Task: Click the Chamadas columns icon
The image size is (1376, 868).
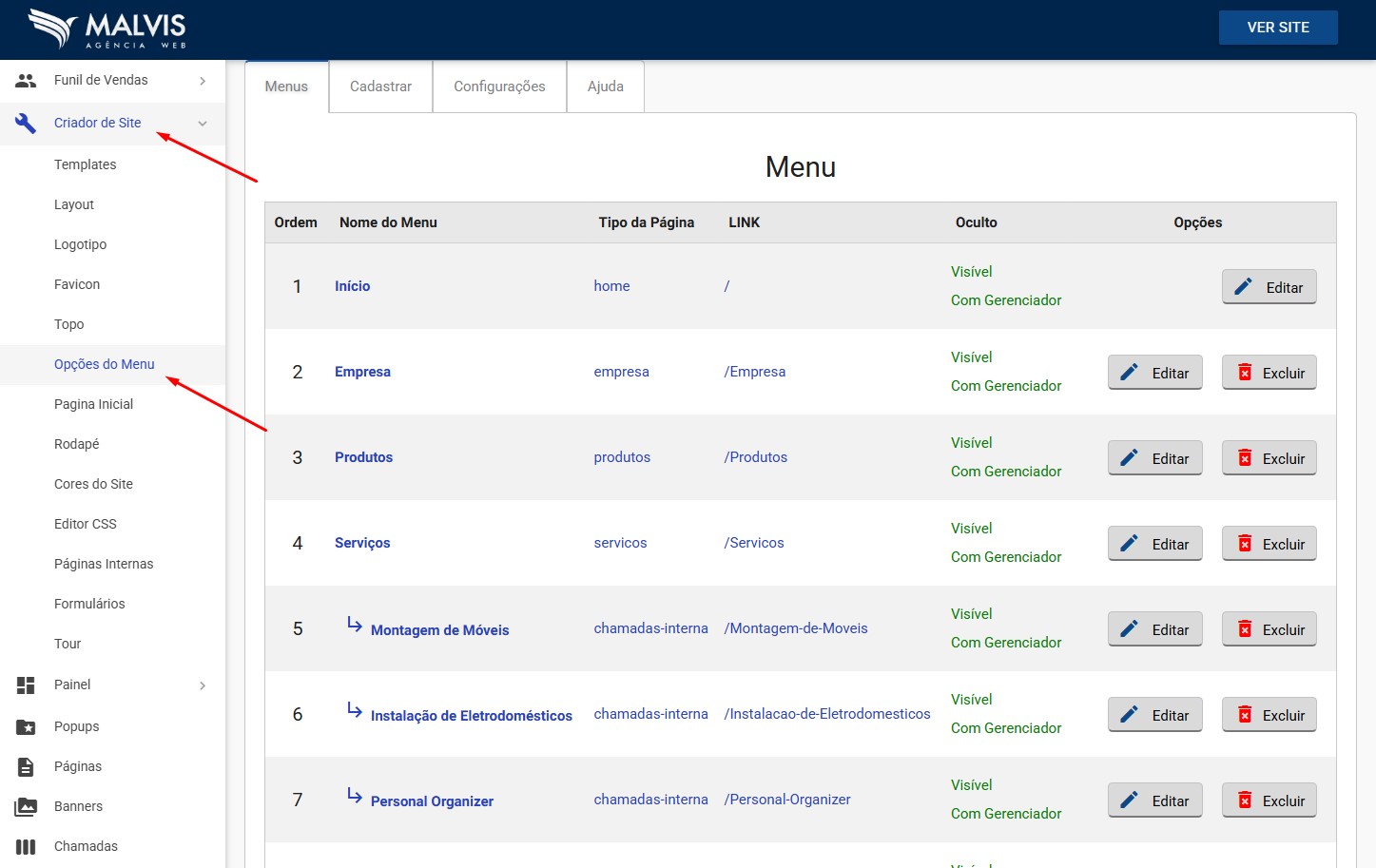Action: (26, 846)
